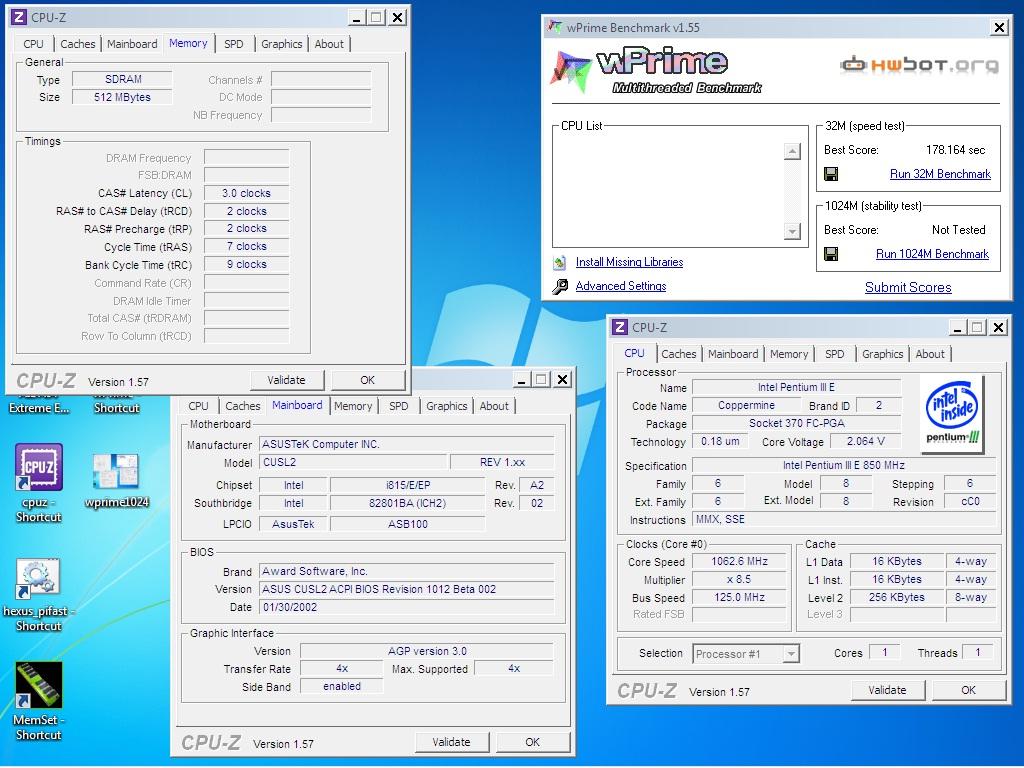
Task: Open Graphics tab in Memory CPU-Z window
Action: point(281,44)
